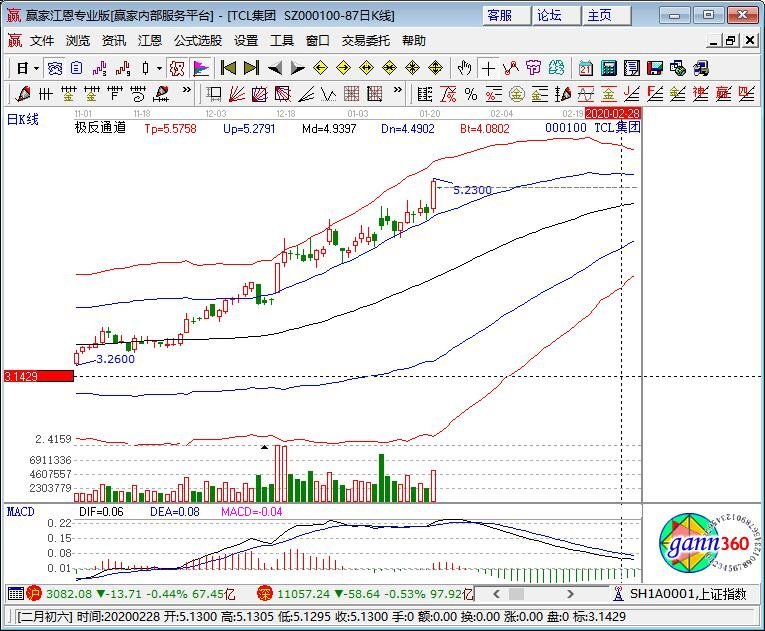Viewport: 765px width, 631px height.
Task: Click the purple 节 icon
Action: (x=534, y=68)
